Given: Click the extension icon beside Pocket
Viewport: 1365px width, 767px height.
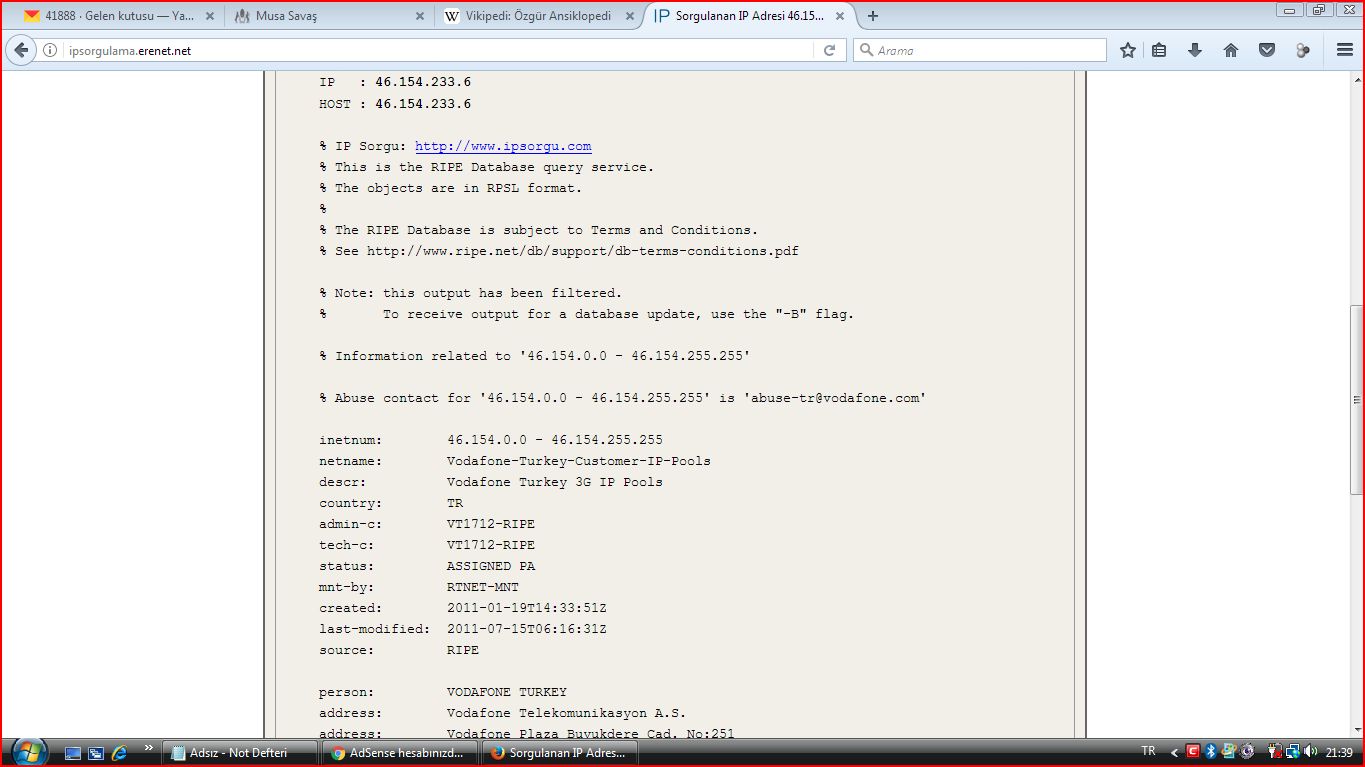Looking at the screenshot, I should tap(1302, 50).
